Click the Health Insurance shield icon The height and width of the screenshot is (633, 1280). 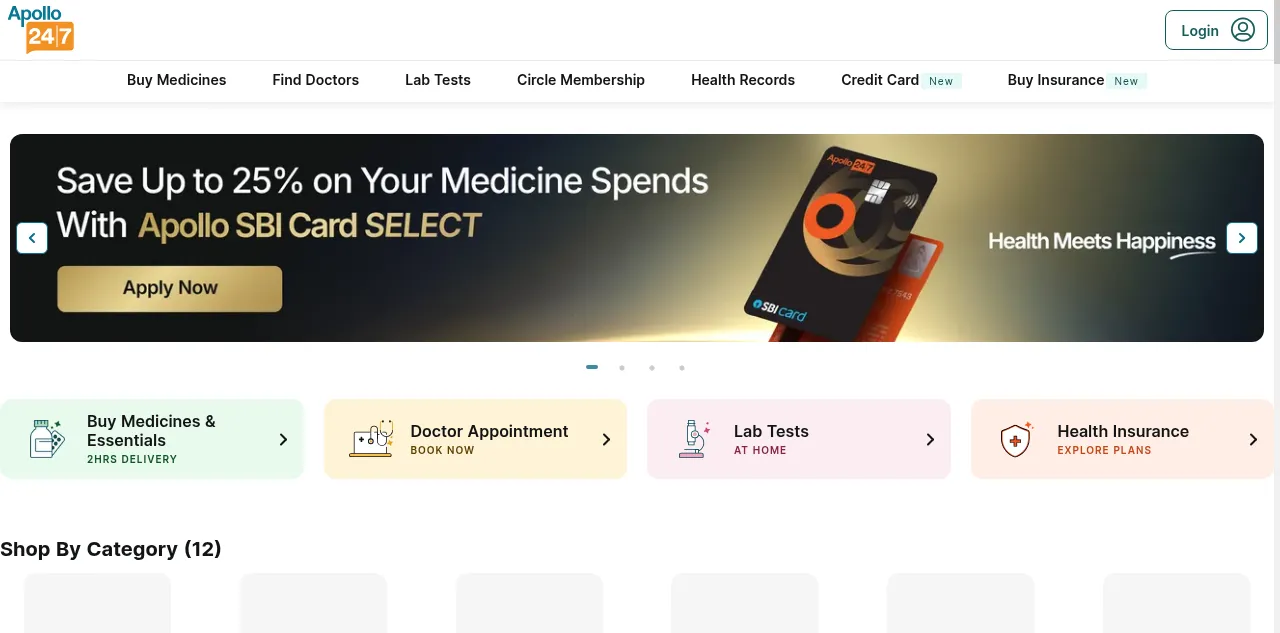pyautogui.click(x=1017, y=439)
